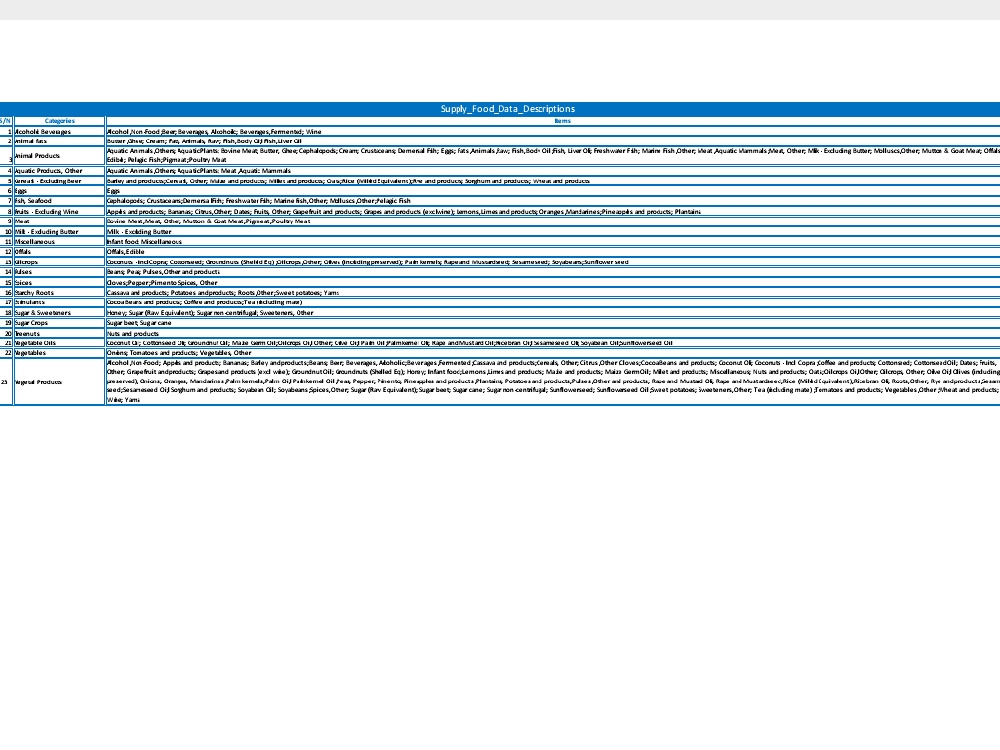The height and width of the screenshot is (750, 1000).
Task: Select the Alcoholic Beverages category cell
Action: tap(59, 131)
